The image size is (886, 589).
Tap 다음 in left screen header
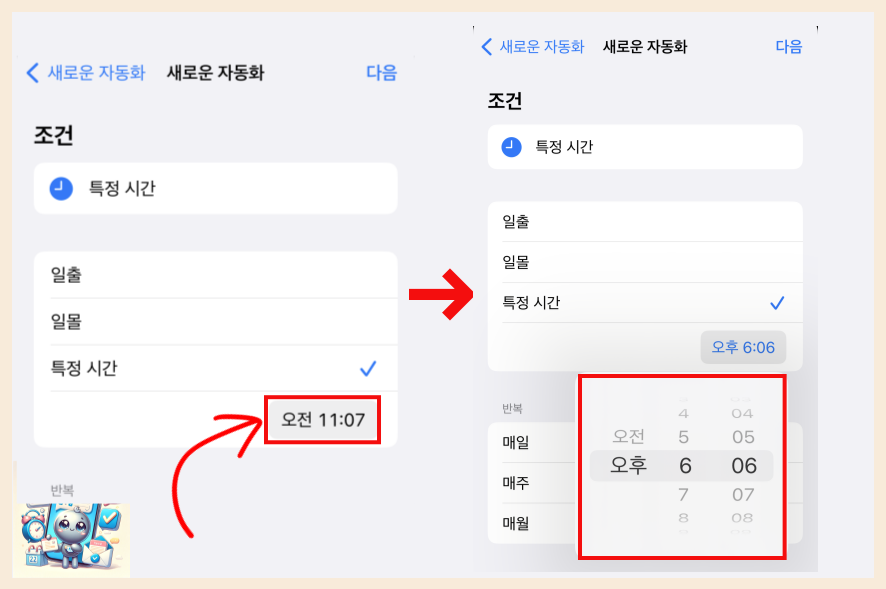[381, 72]
